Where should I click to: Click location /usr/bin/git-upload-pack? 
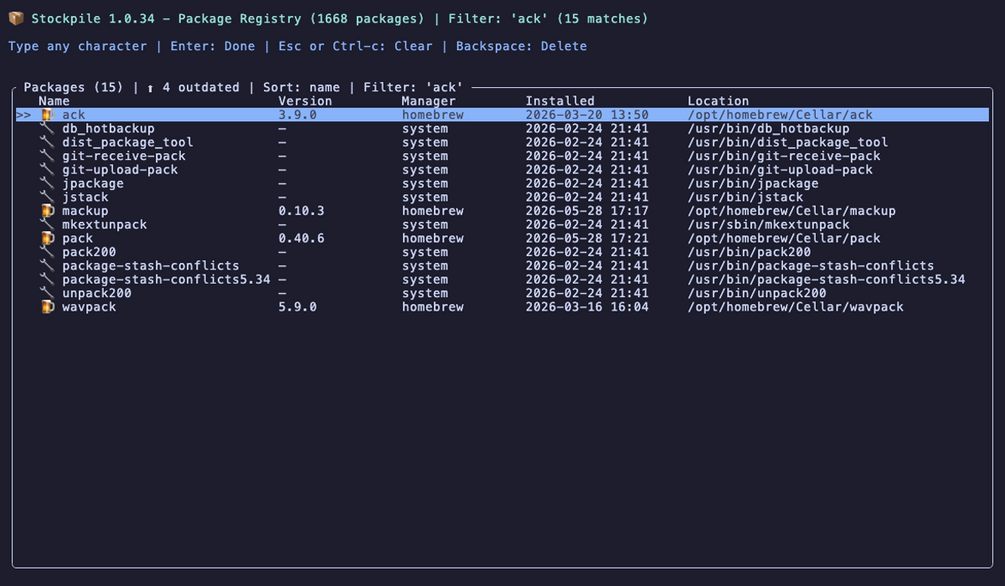(x=780, y=170)
